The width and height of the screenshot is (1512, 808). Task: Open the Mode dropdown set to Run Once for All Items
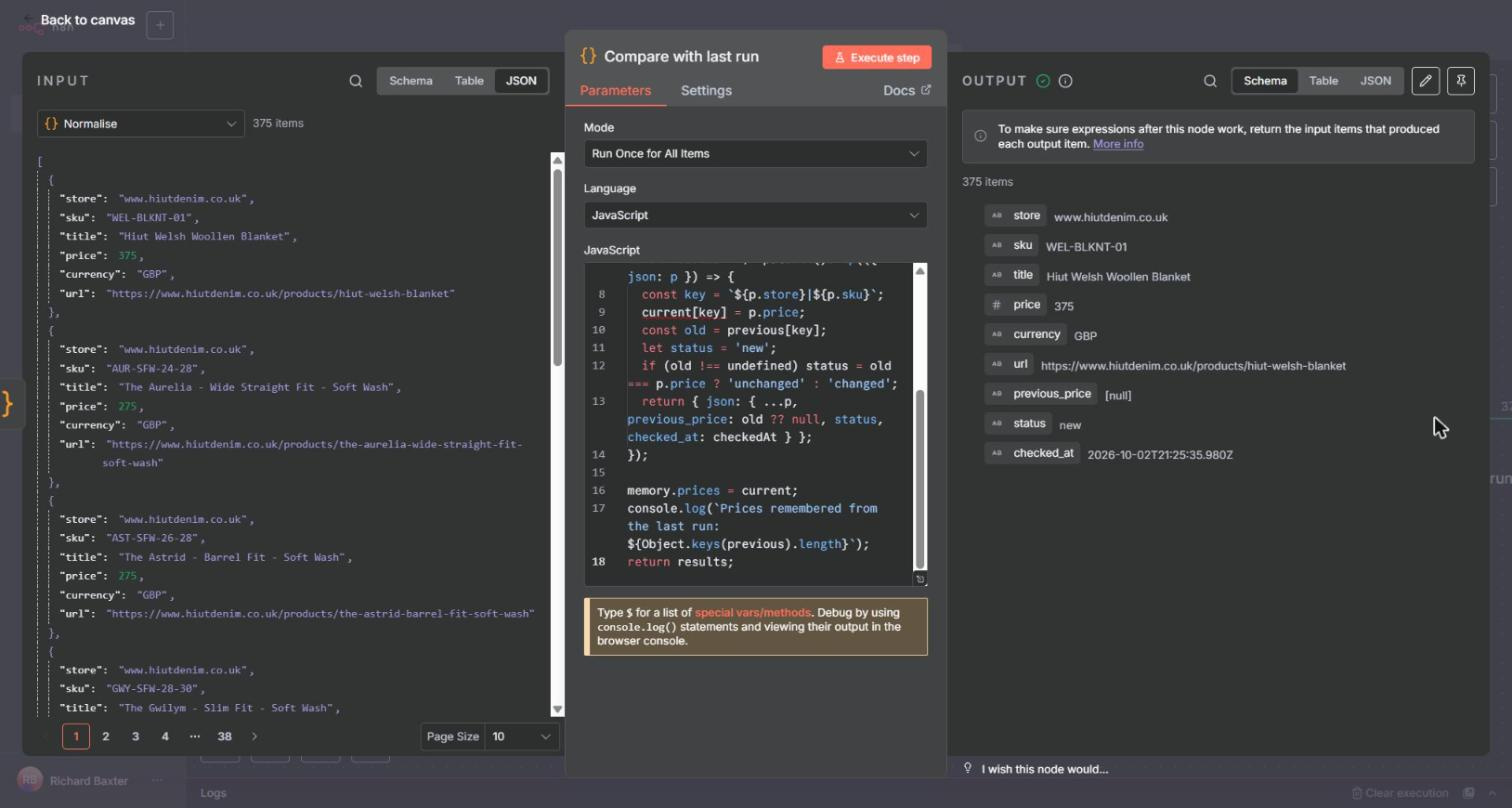pos(756,154)
